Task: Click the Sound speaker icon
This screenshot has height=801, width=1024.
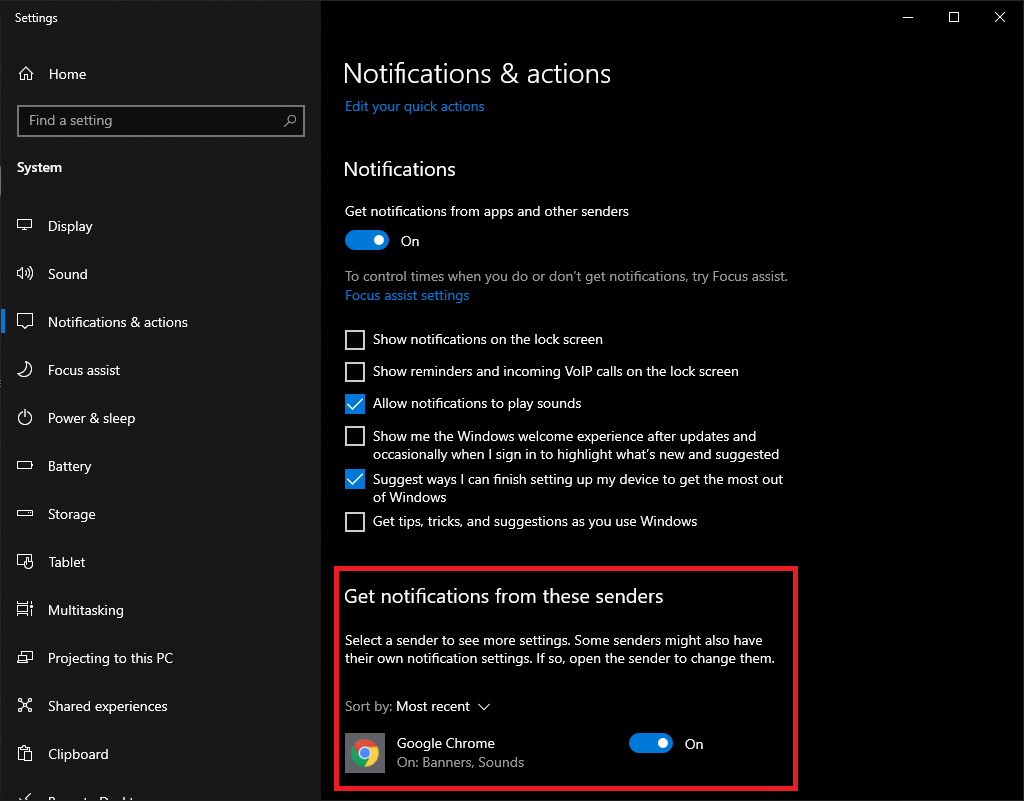Action: coord(26,274)
